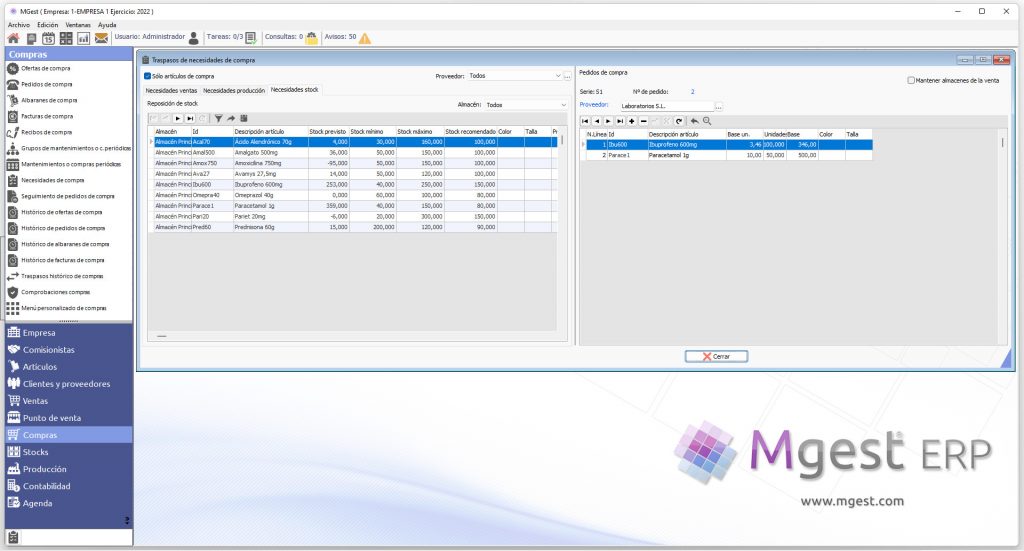This screenshot has height=551, width=1024.
Task: Open Stocks module in bottom navigation
Action: (69, 452)
